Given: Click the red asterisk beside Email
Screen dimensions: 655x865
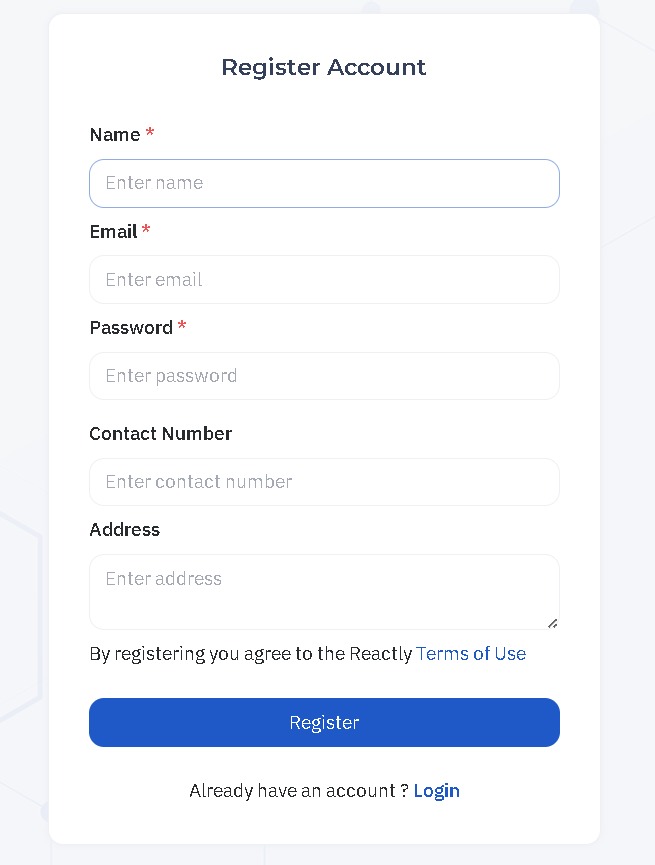Looking at the screenshot, I should (146, 231).
